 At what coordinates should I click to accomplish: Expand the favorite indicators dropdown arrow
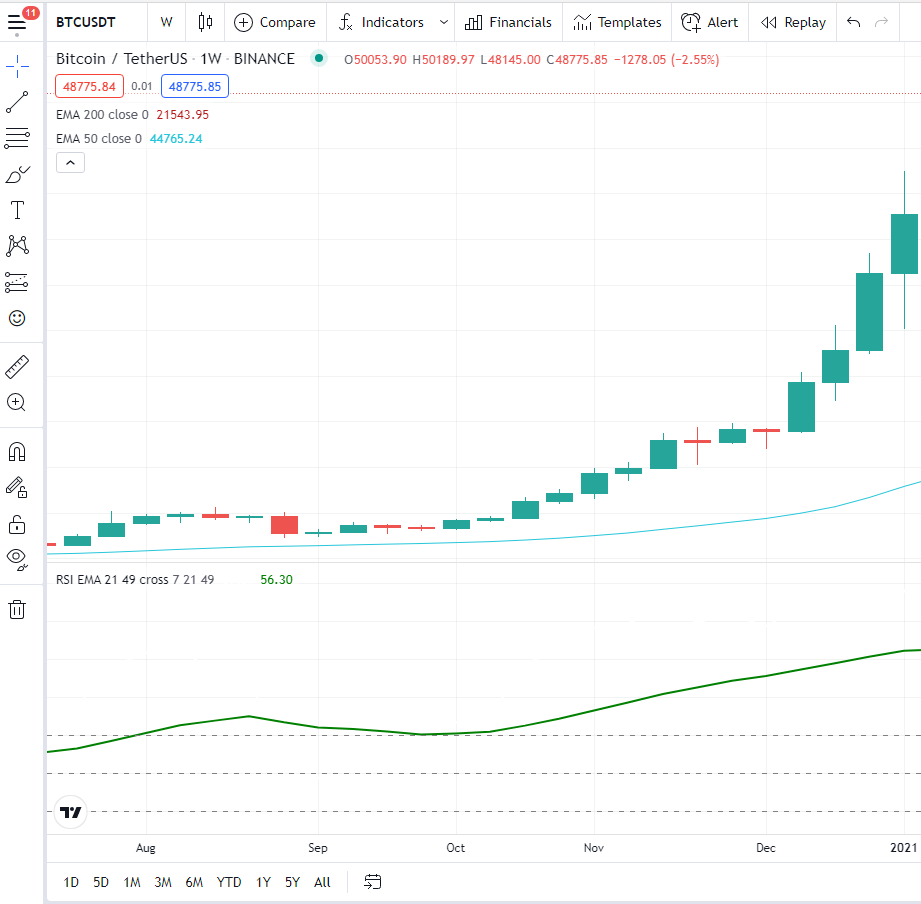coord(444,22)
